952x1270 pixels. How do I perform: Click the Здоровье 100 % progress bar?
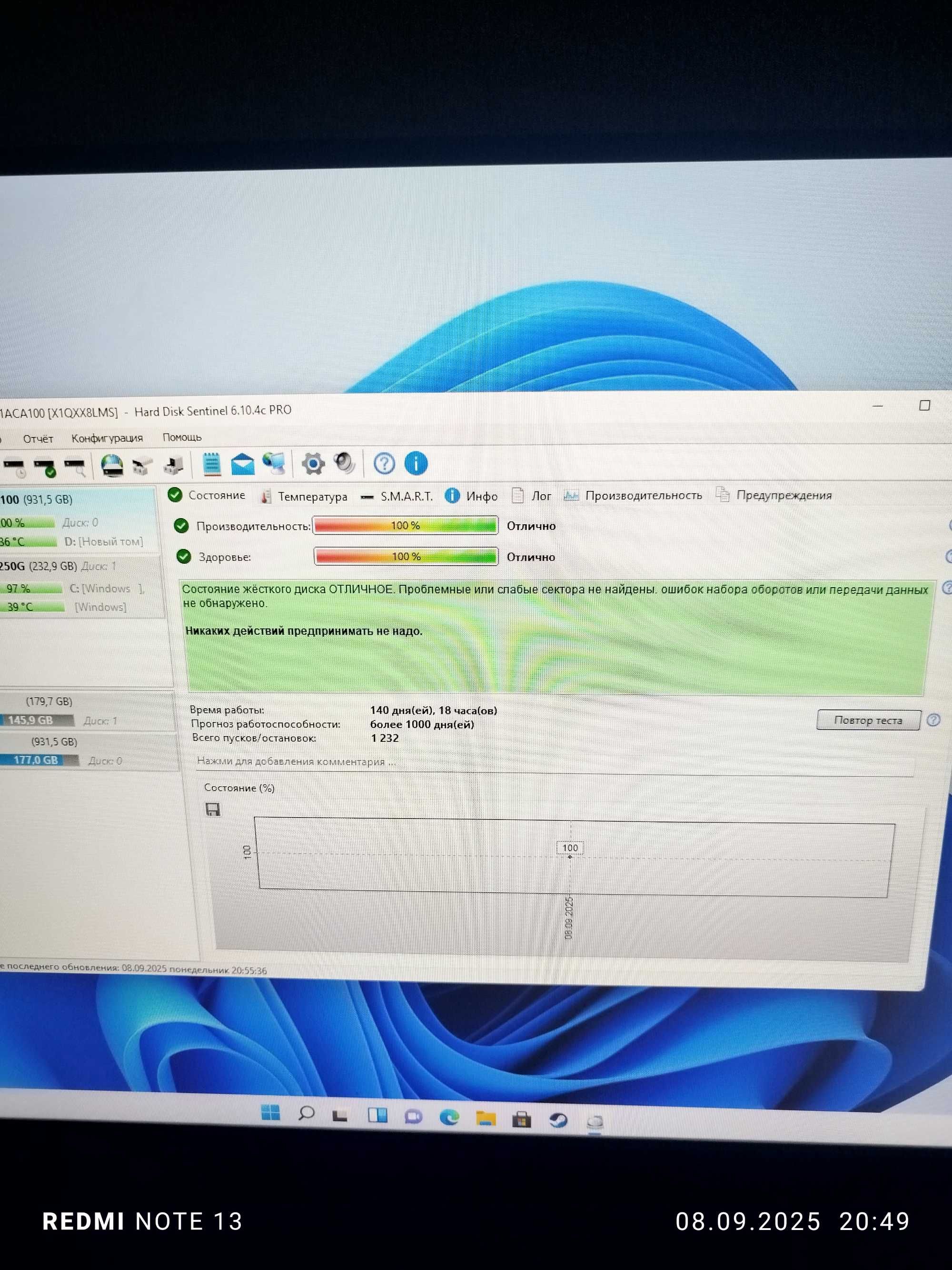406,556
